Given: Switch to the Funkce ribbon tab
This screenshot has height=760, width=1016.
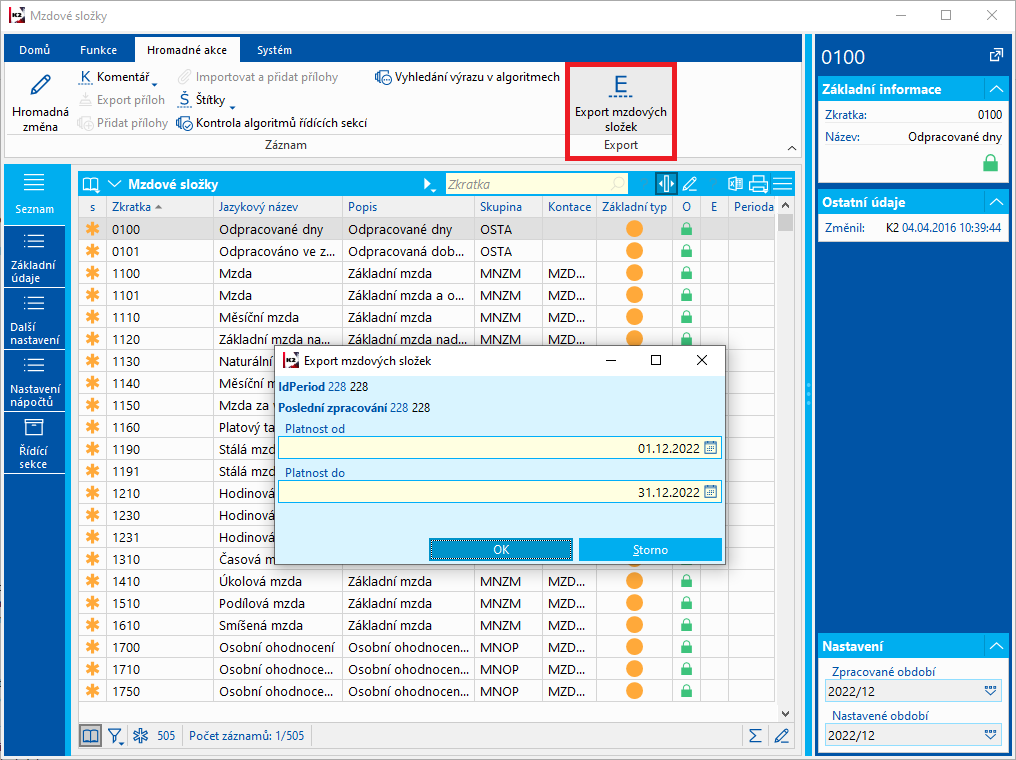Looking at the screenshot, I should 99,50.
